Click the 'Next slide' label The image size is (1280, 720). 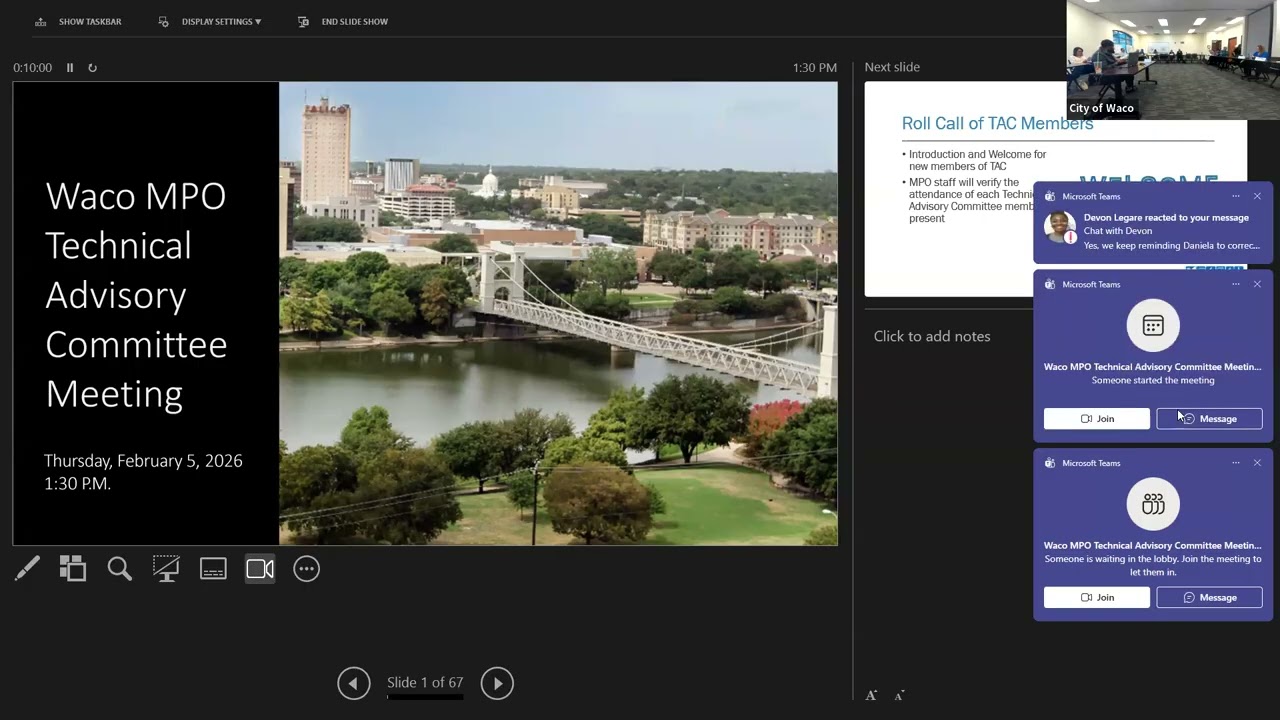tap(892, 67)
